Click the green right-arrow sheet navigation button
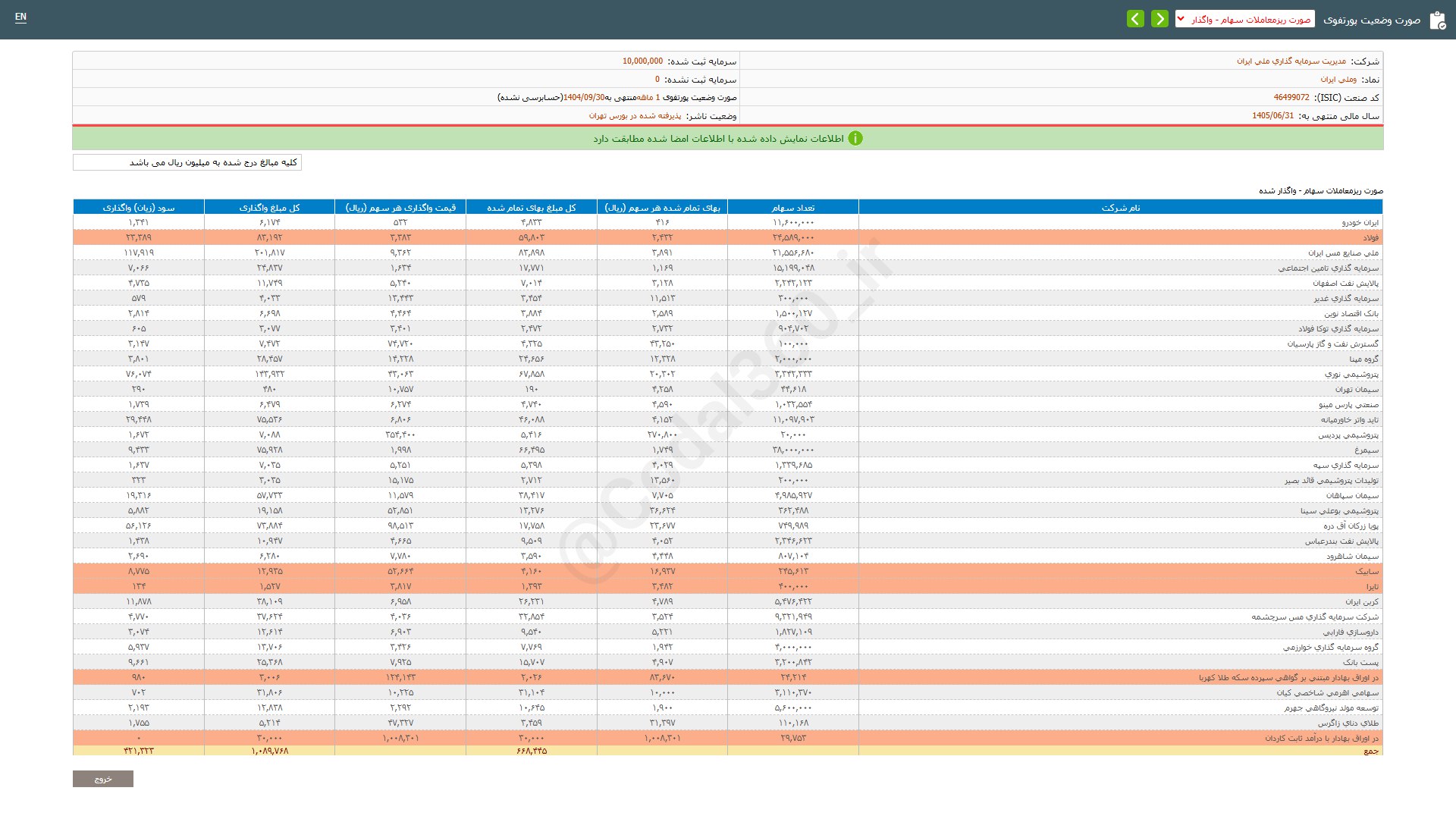 click(x=1159, y=19)
